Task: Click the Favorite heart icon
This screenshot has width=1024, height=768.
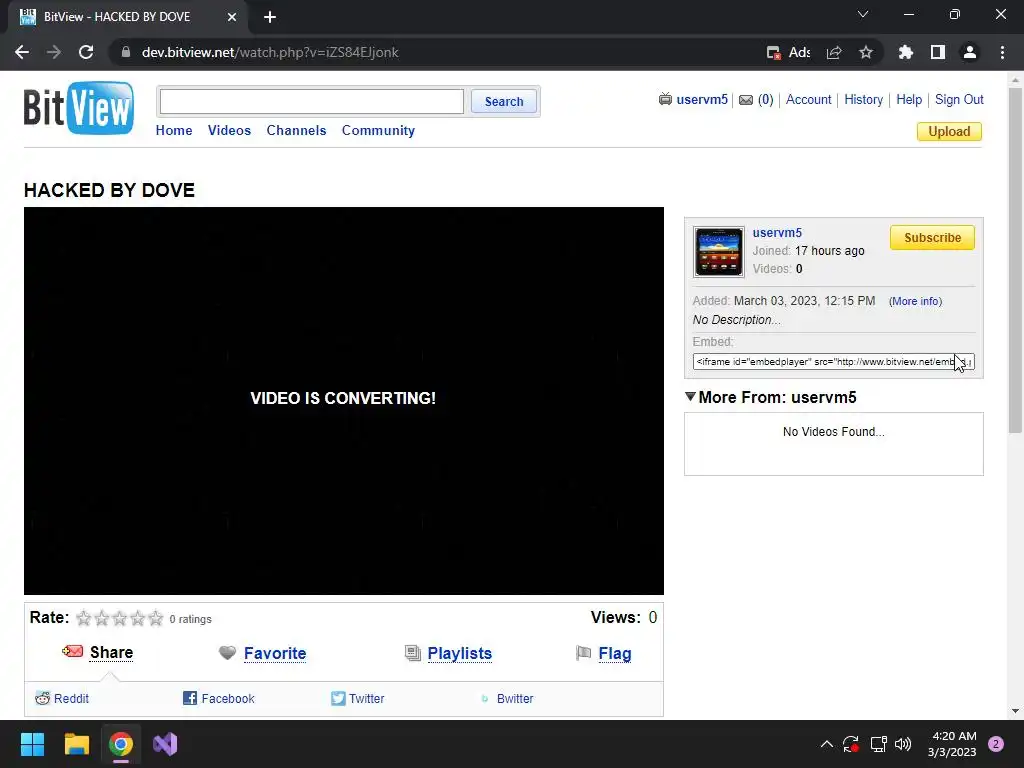Action: click(227, 652)
